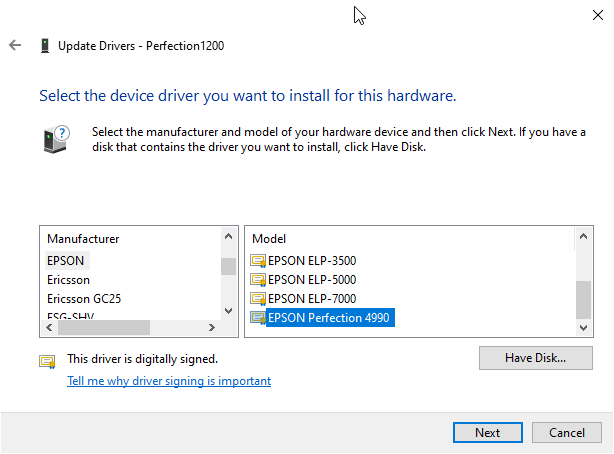
Task: Click the signed icon next to EPSON ELP-3500
Action: pos(258,260)
